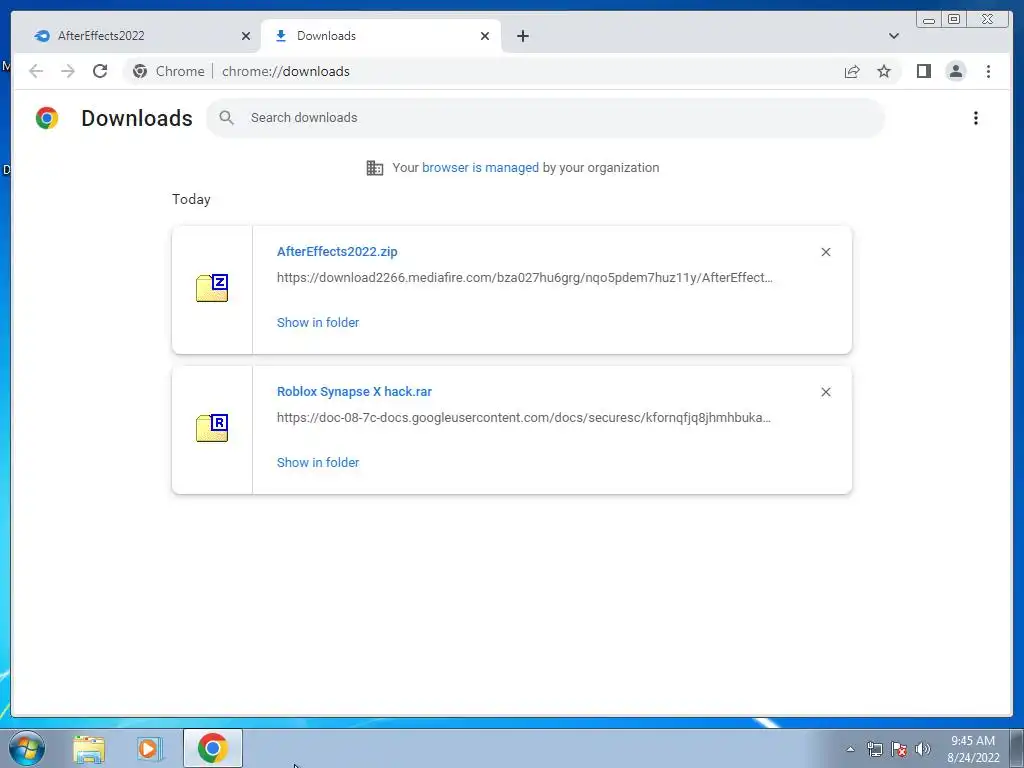This screenshot has height=768, width=1024.
Task: Open the AfterEffects2022.zip file link
Action: [x=337, y=251]
